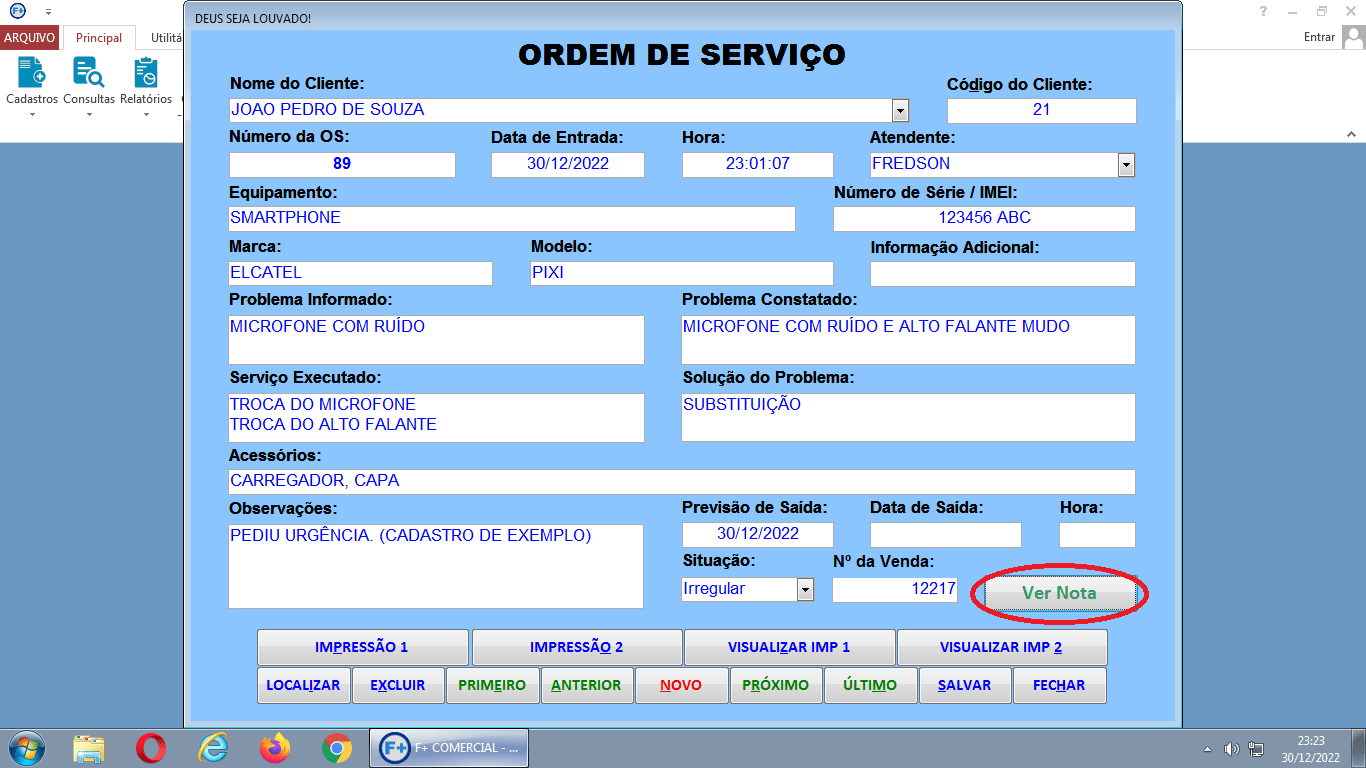Show hidden tray icons arrow
Viewport: 1366px width, 768px height.
[x=1207, y=749]
